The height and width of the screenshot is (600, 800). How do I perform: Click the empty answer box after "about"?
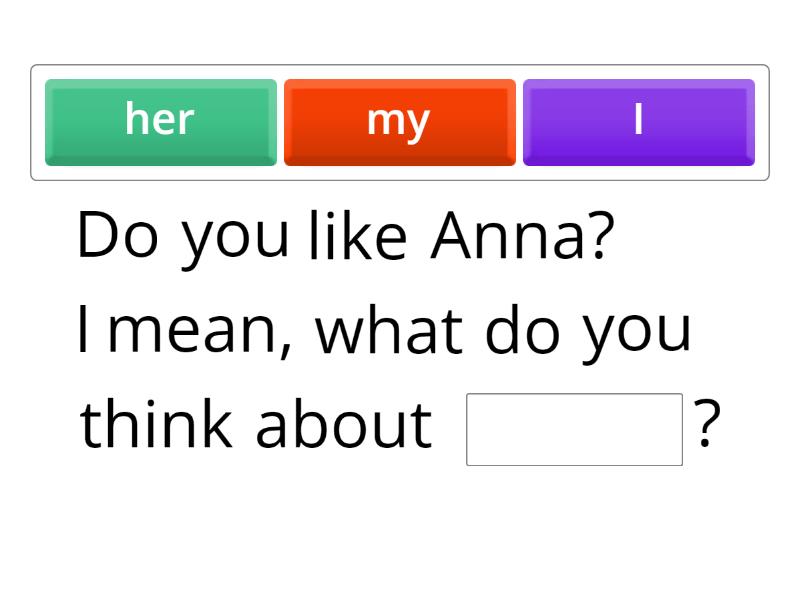pos(574,429)
